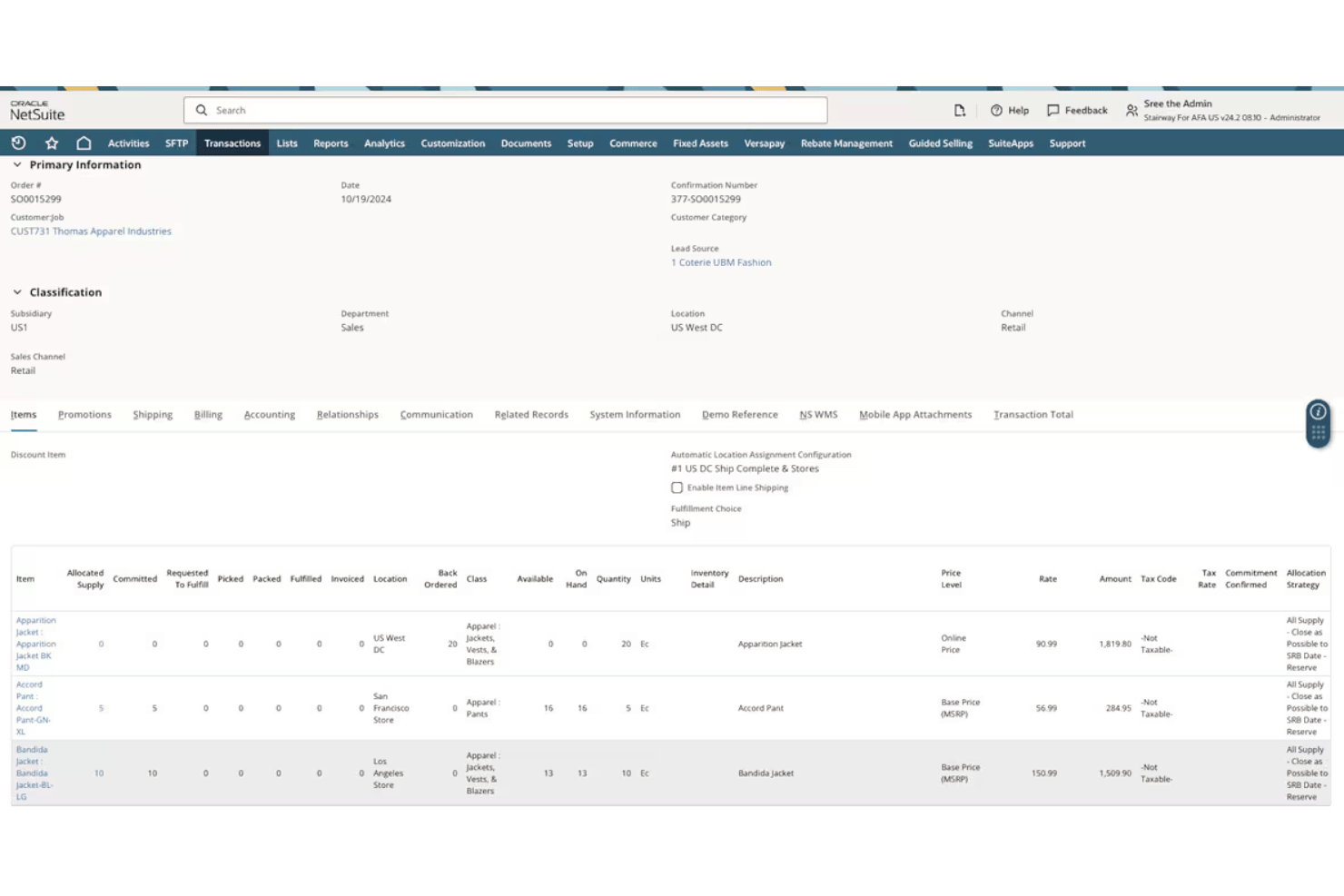Open the Reports menu
Viewport: 1344px width, 896px height.
pyautogui.click(x=331, y=143)
